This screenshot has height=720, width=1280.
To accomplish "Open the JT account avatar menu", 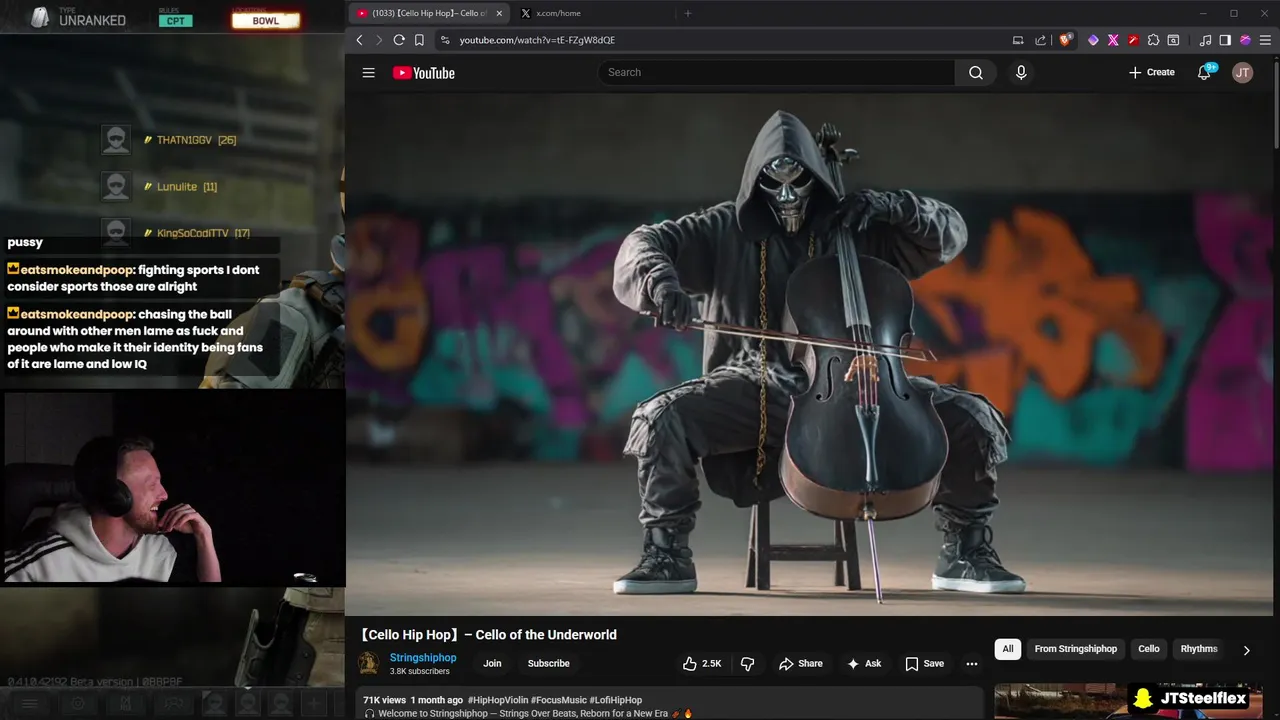I will click(1242, 72).
